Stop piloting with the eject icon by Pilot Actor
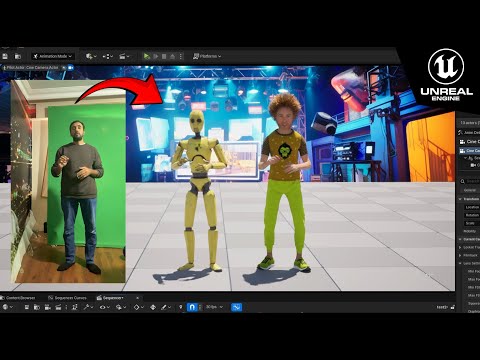The height and width of the screenshot is (360, 480). (64, 68)
